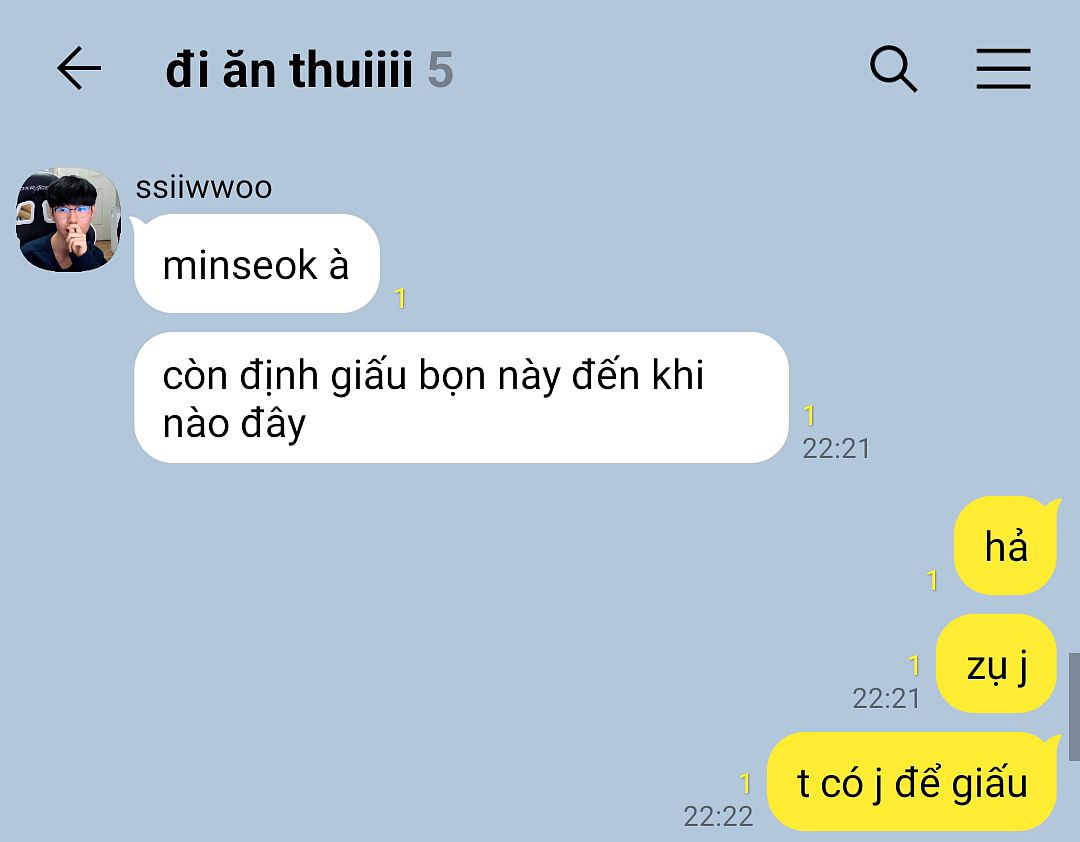The image size is (1080, 842).
Task: Tap unread count above the 22:22 timestamp
Action: click(x=745, y=783)
